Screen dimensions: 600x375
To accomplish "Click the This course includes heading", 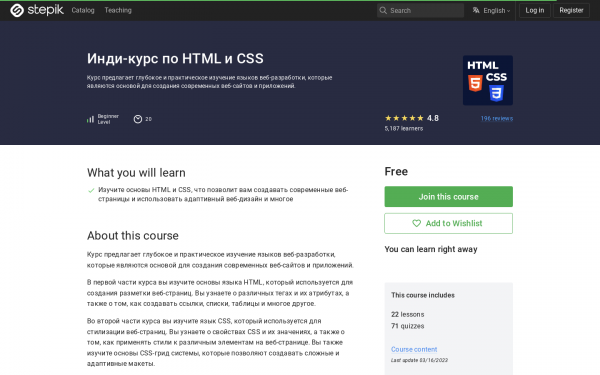I will click(x=423, y=295).
